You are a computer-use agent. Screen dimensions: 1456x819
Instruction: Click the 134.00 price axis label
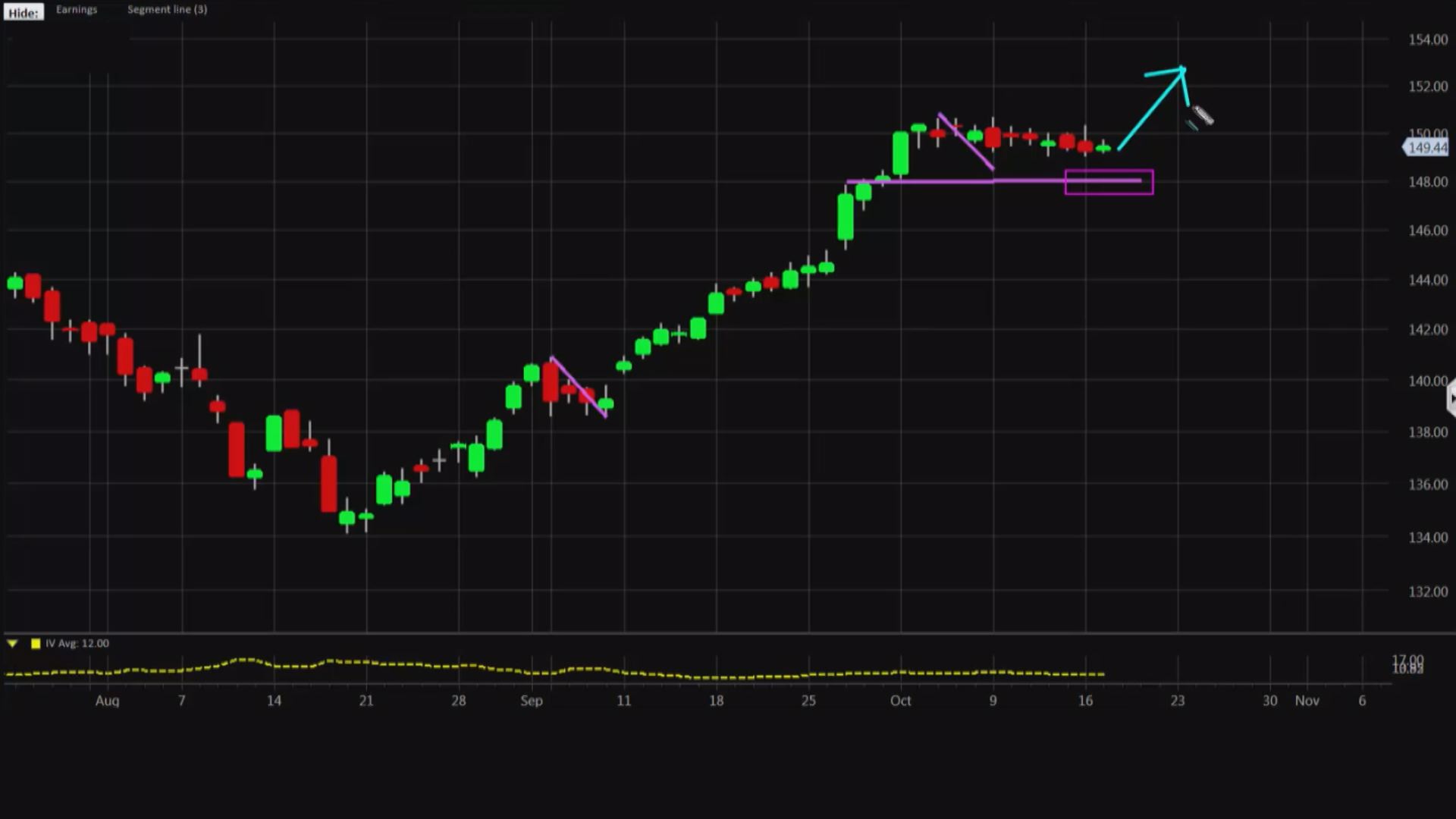click(x=1428, y=538)
